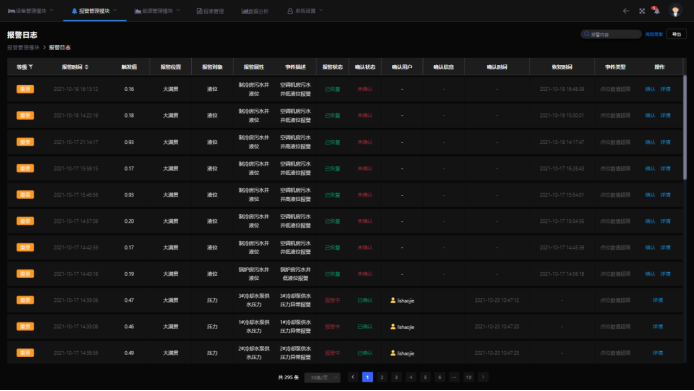Click 已确认 status in 0.46 row

pos(365,326)
